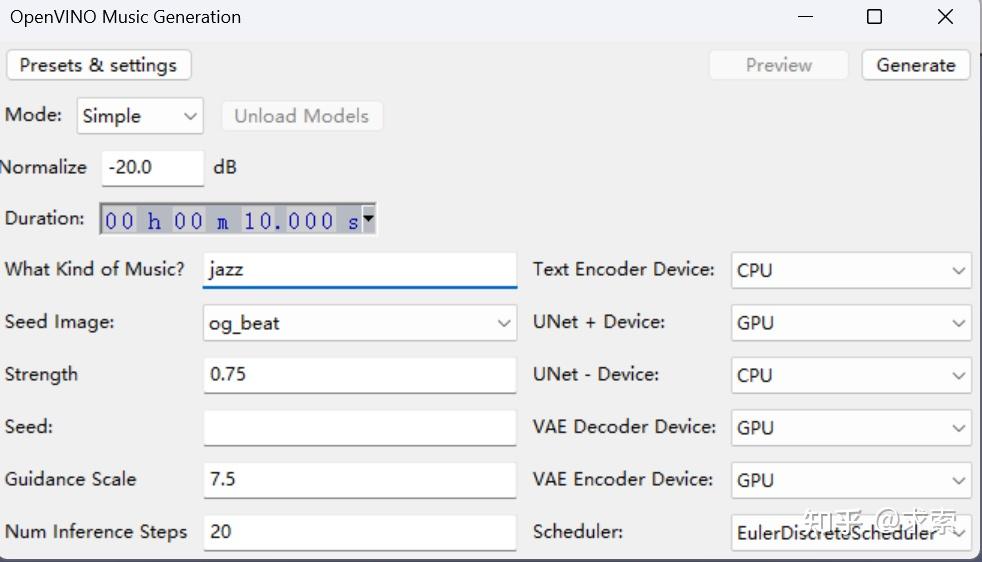Focus the What Kind of Music field
The height and width of the screenshot is (562, 982).
click(360, 270)
